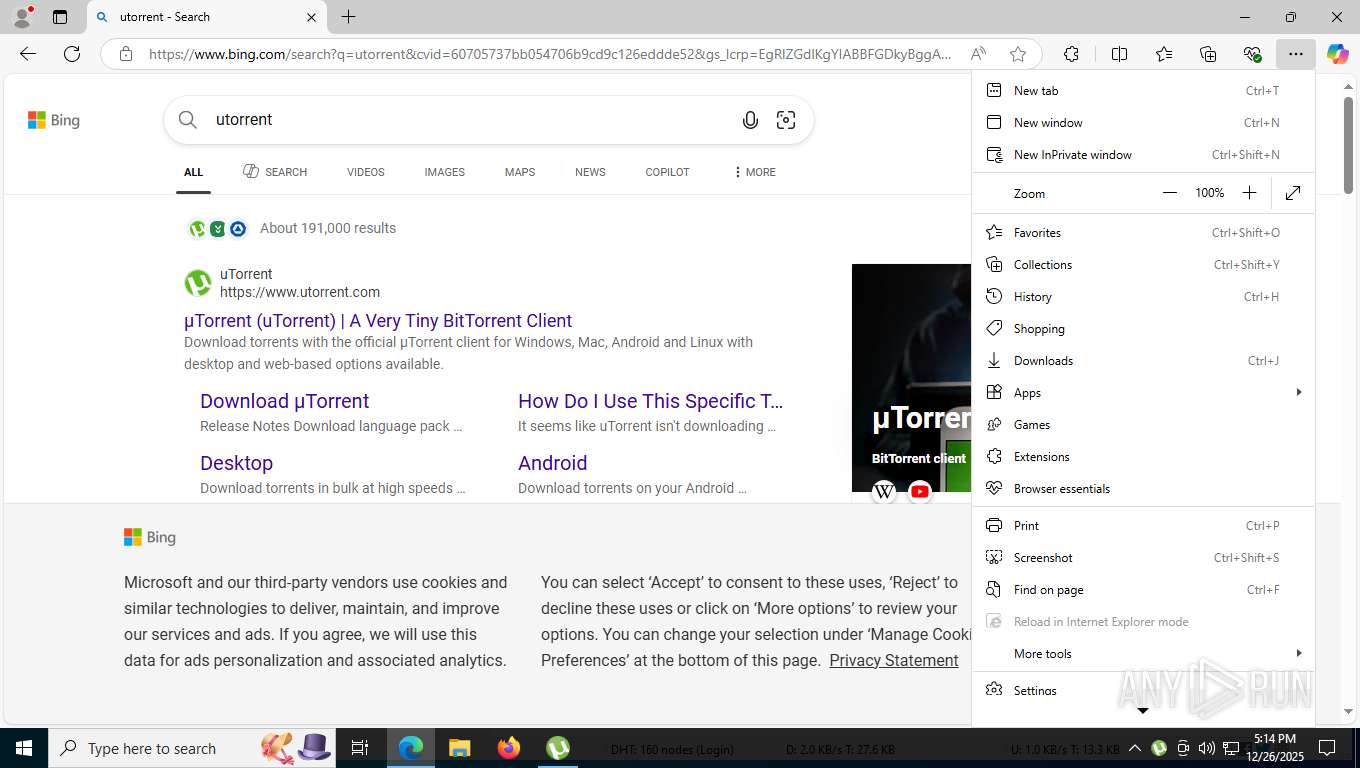Open the Collections toolbar icon

[1208, 54]
